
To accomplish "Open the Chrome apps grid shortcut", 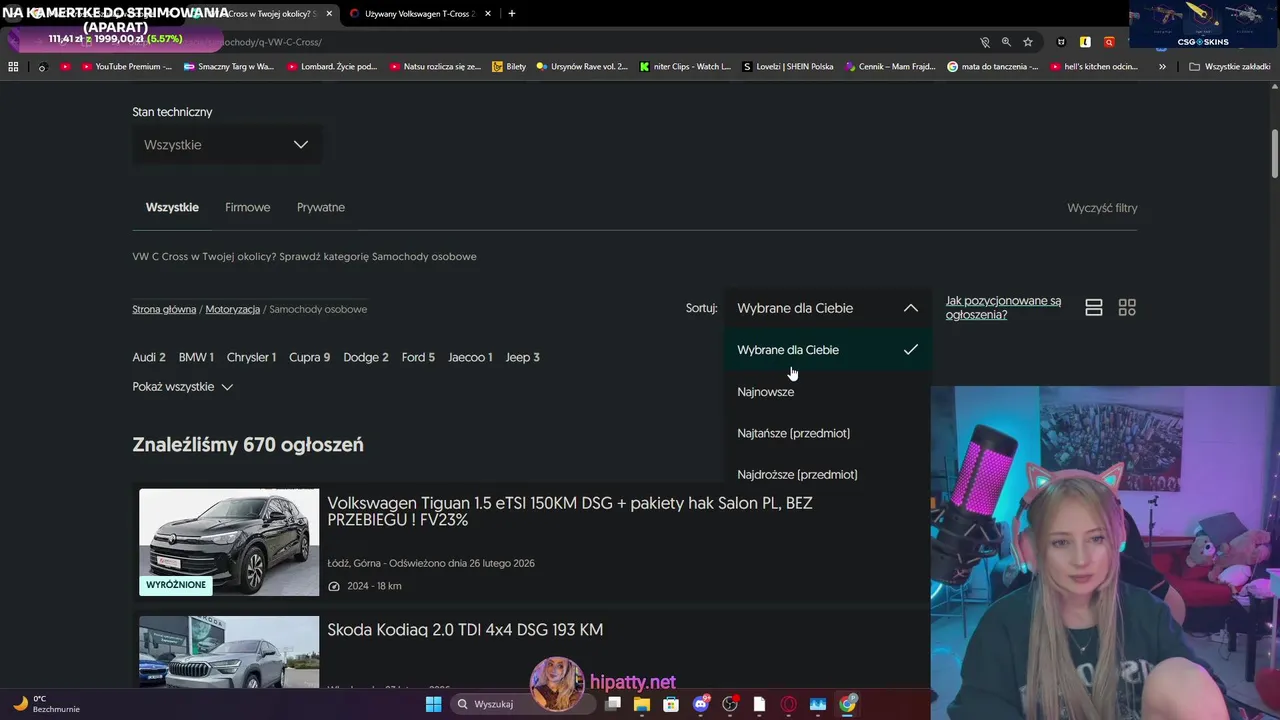I will click(13, 67).
